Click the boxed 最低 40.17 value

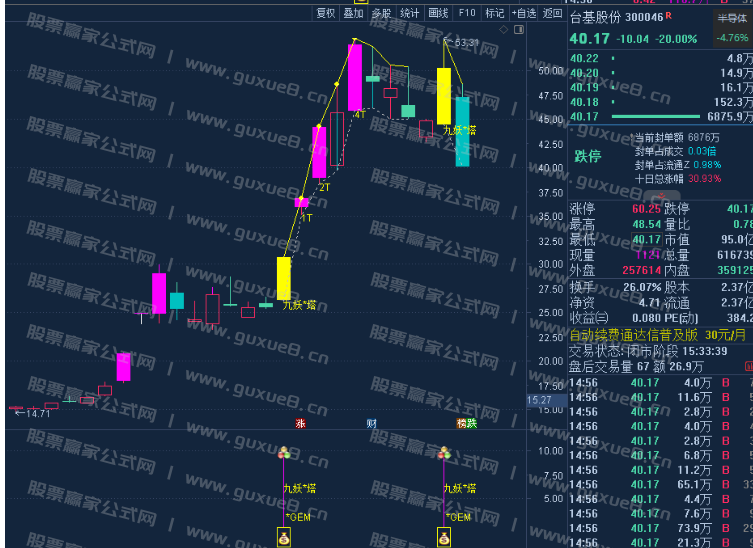click(646, 239)
